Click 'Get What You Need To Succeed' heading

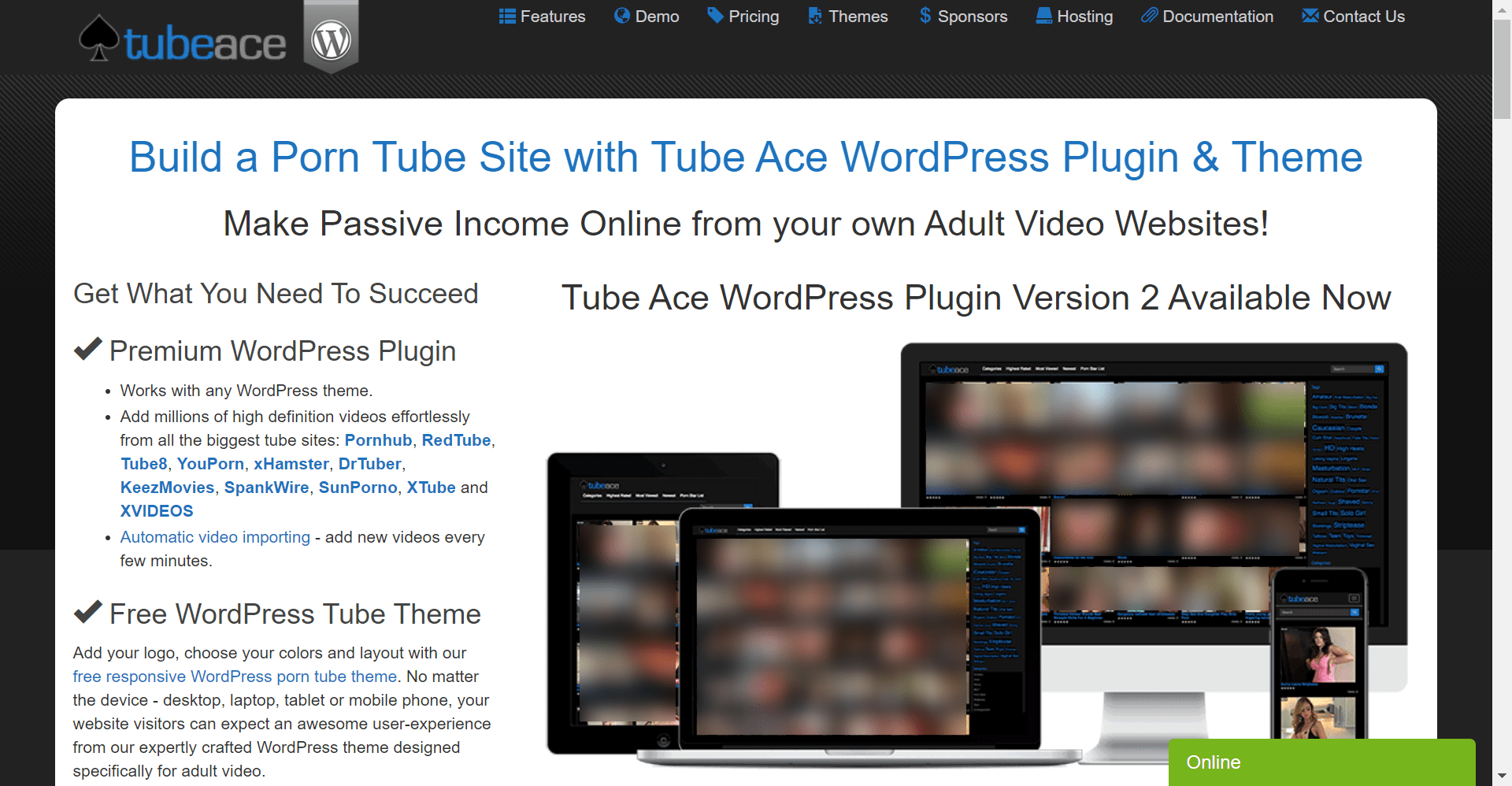(x=276, y=294)
